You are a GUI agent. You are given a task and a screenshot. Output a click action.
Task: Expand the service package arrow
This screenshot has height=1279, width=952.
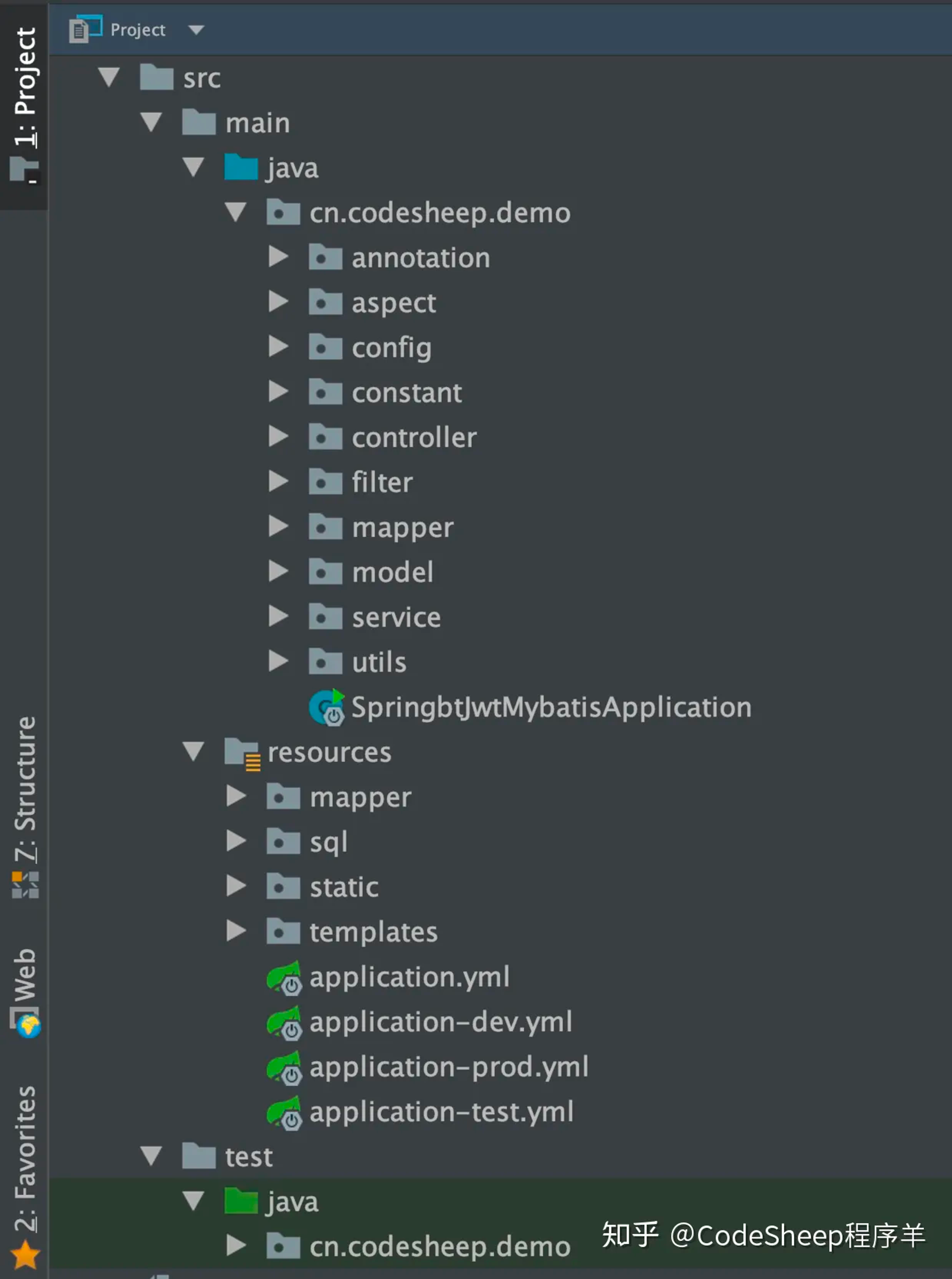click(x=278, y=616)
